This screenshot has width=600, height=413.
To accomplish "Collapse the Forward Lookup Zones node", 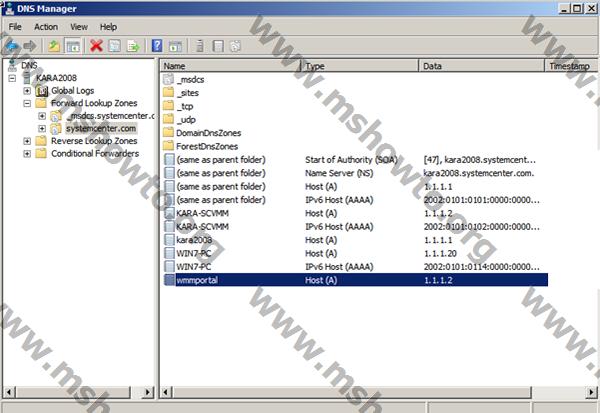I will (27, 103).
